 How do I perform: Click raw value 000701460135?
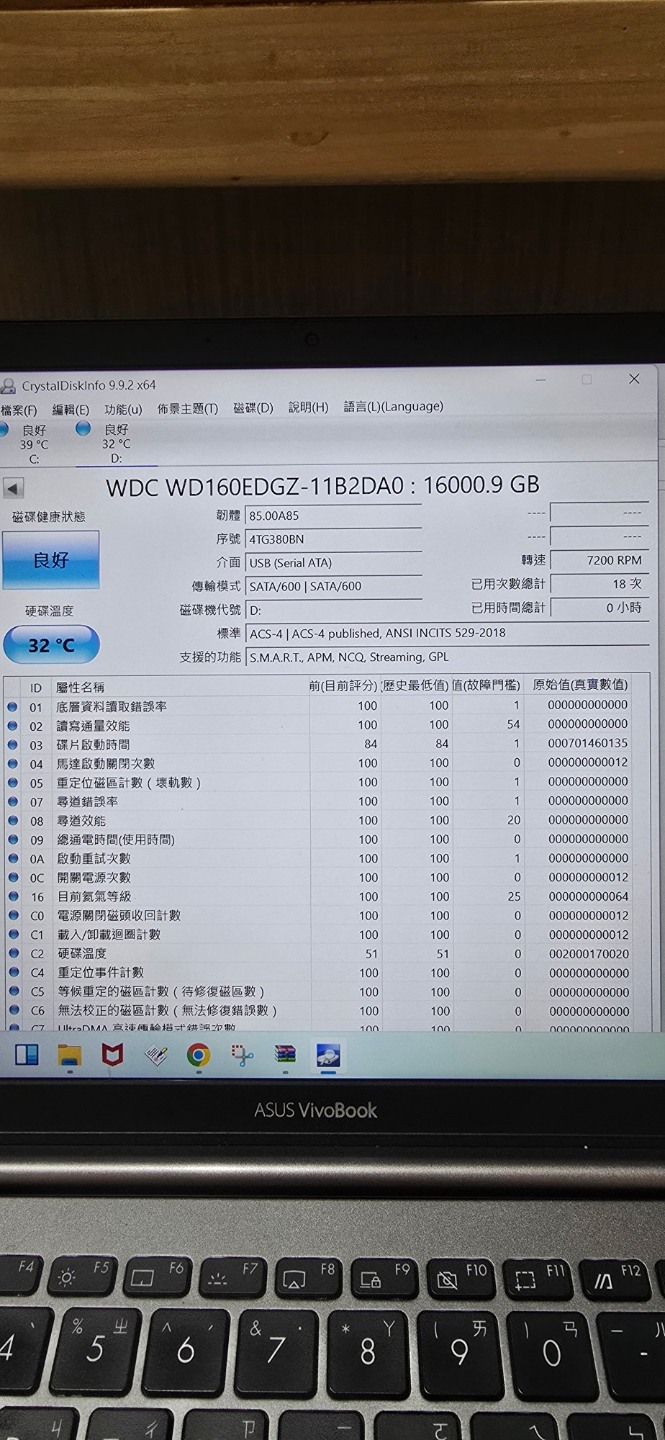(x=588, y=743)
